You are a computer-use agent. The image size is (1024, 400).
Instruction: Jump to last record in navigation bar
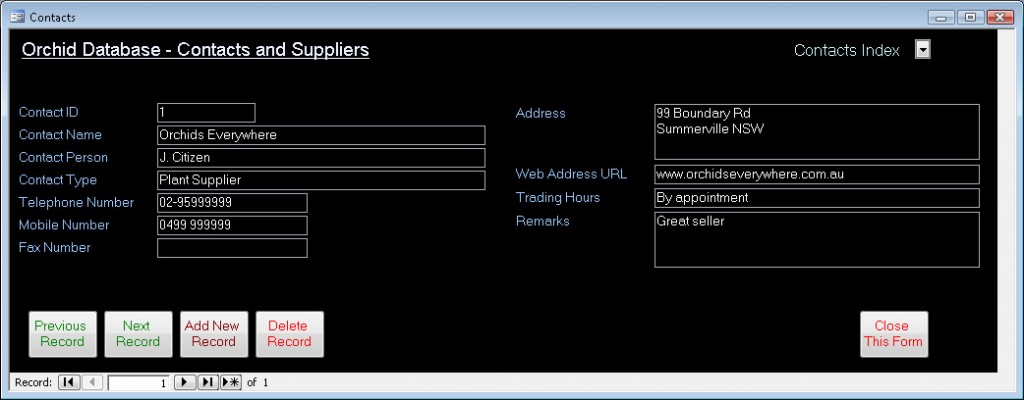208,382
